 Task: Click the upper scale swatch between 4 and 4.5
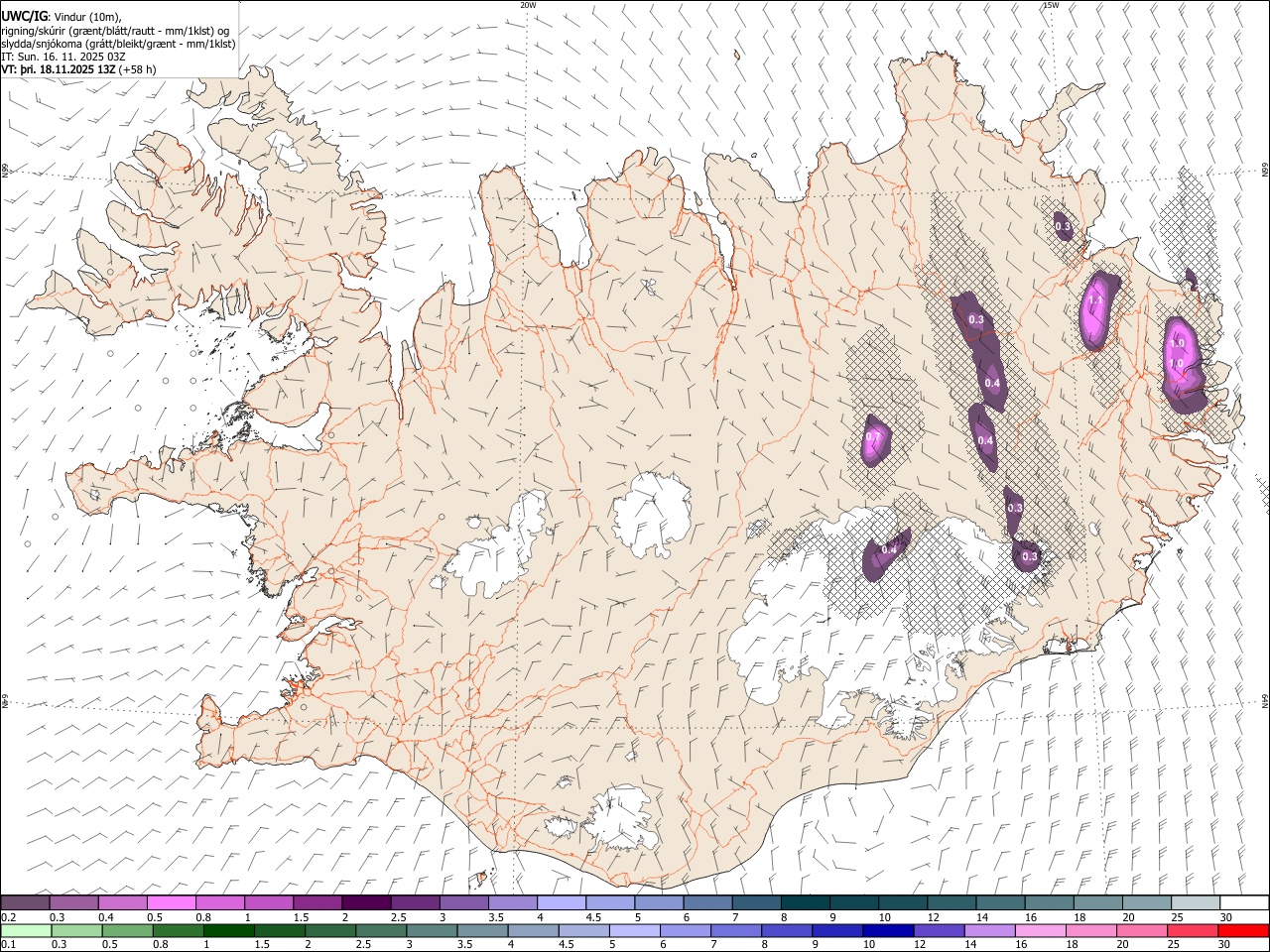pos(561,902)
